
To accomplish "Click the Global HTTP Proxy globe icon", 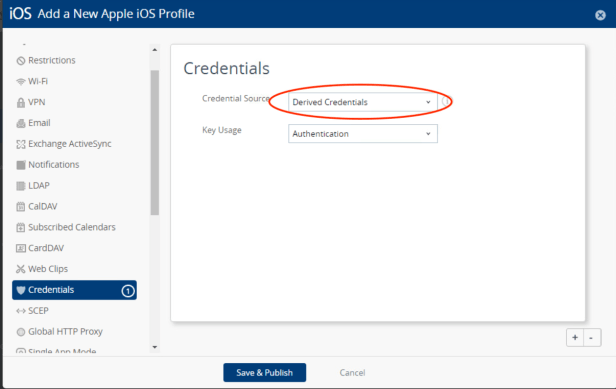I will [x=20, y=332].
